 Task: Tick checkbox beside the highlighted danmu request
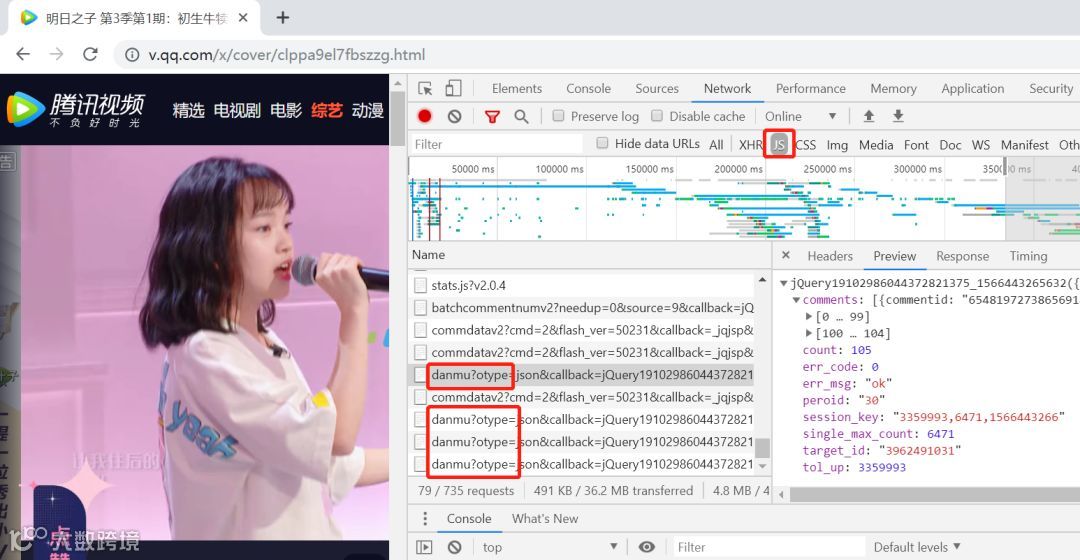pos(420,375)
